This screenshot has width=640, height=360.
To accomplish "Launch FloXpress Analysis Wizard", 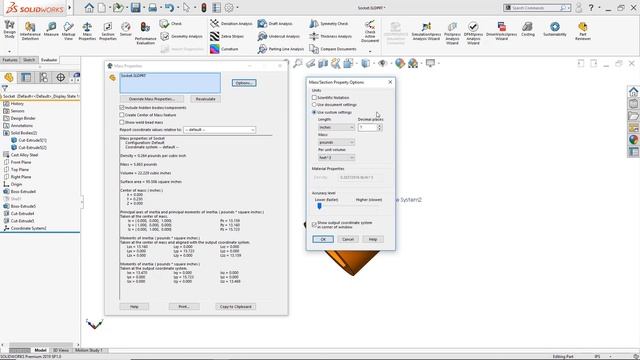I will pos(452,33).
